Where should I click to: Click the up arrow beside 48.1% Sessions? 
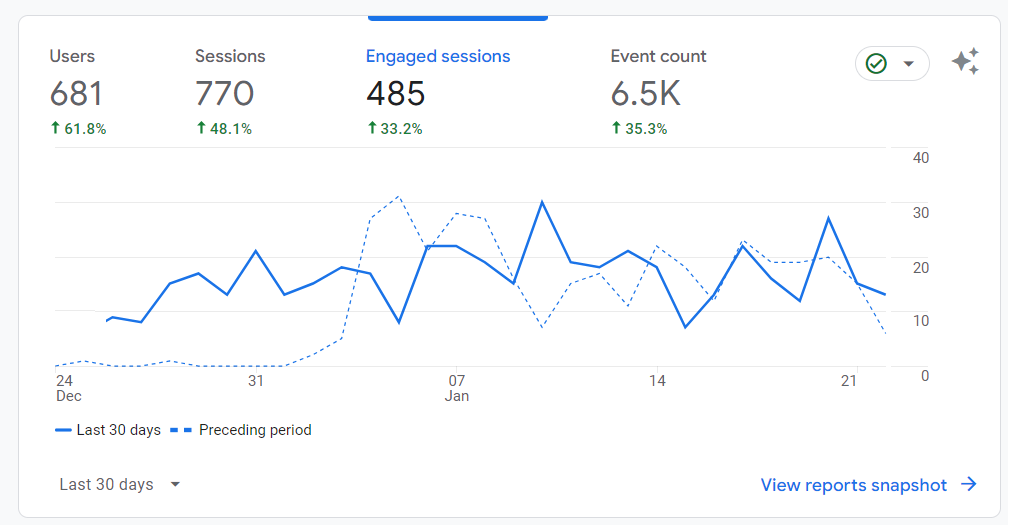[201, 128]
